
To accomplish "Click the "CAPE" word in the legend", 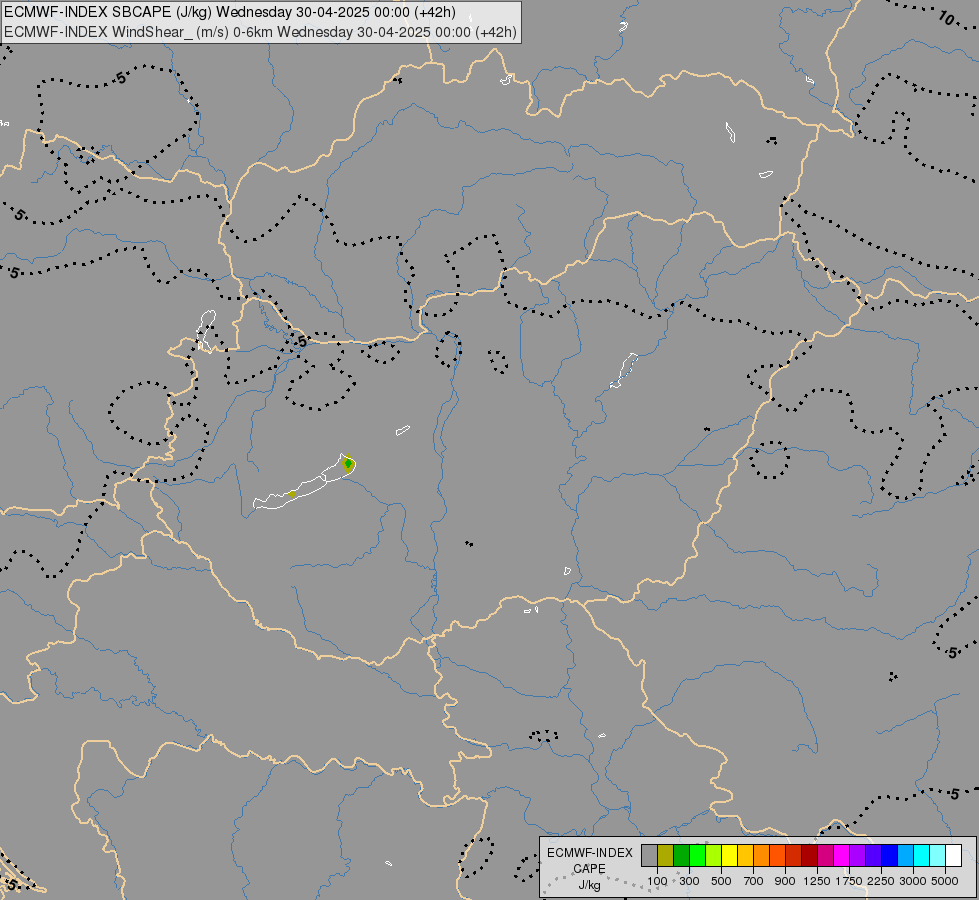I will (589, 869).
